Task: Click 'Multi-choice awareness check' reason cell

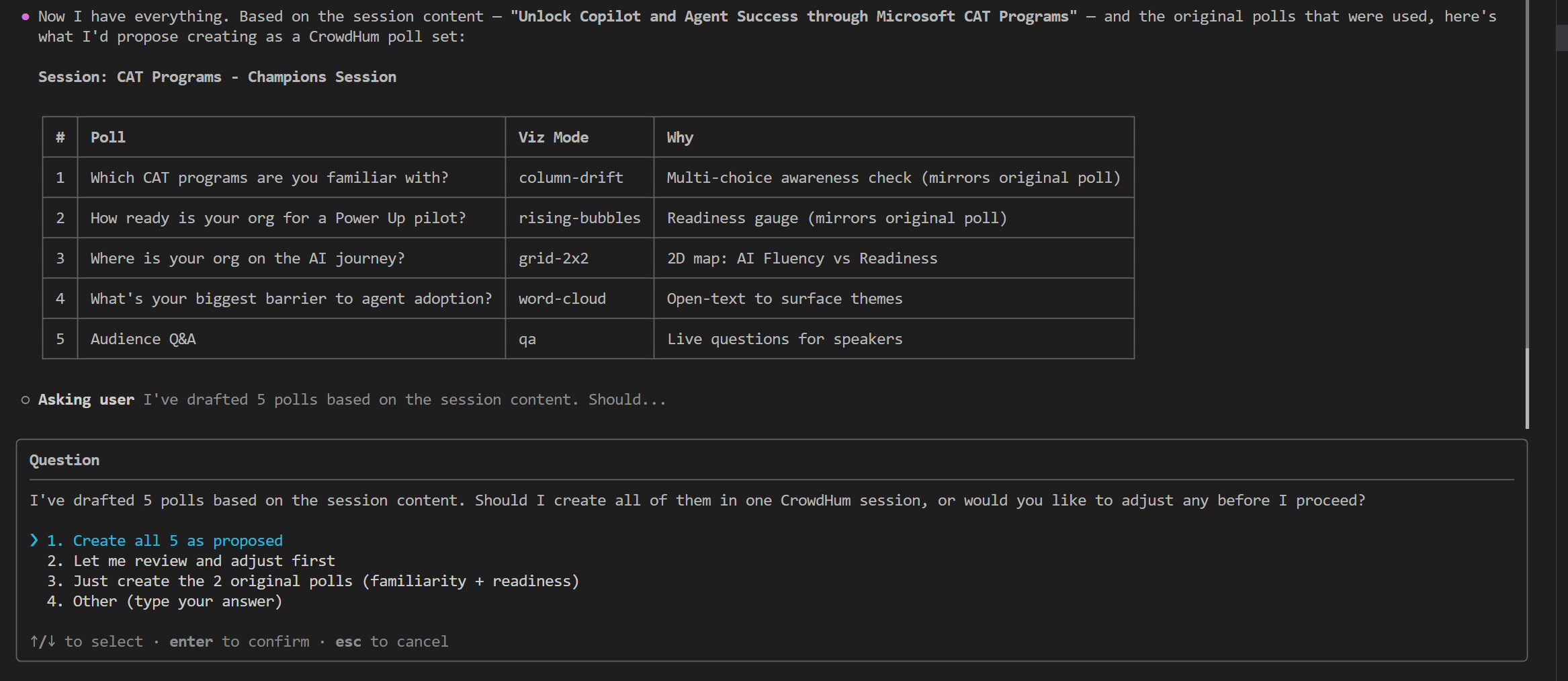Action: 894,177
